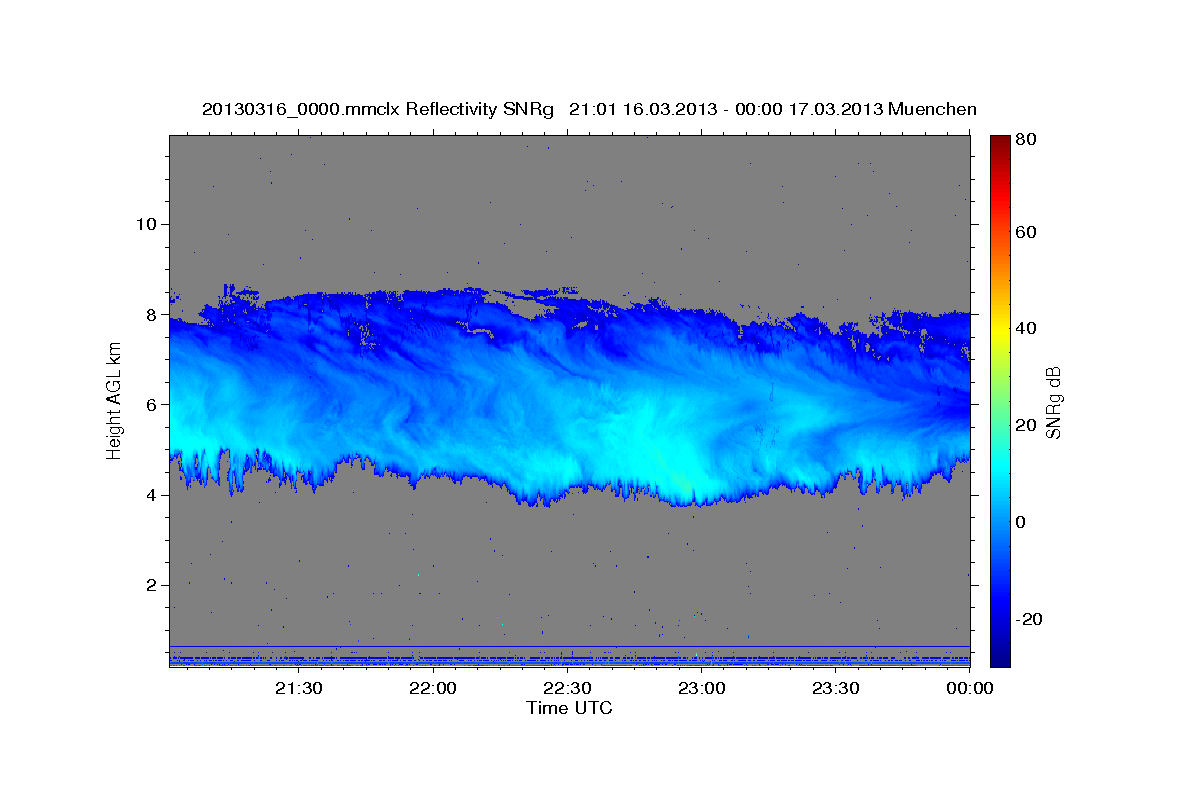Image resolution: width=1200 pixels, height=800 pixels.
Task: Click the 21:30 time tick label
Action: coord(298,688)
